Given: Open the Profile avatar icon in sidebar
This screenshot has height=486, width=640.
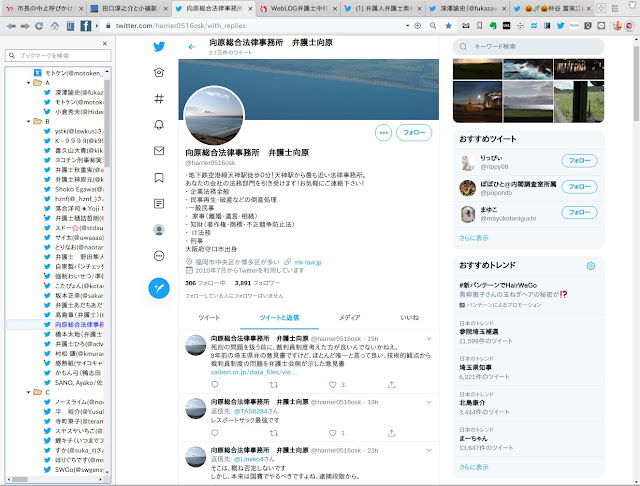Looking at the screenshot, I should pos(159,229).
